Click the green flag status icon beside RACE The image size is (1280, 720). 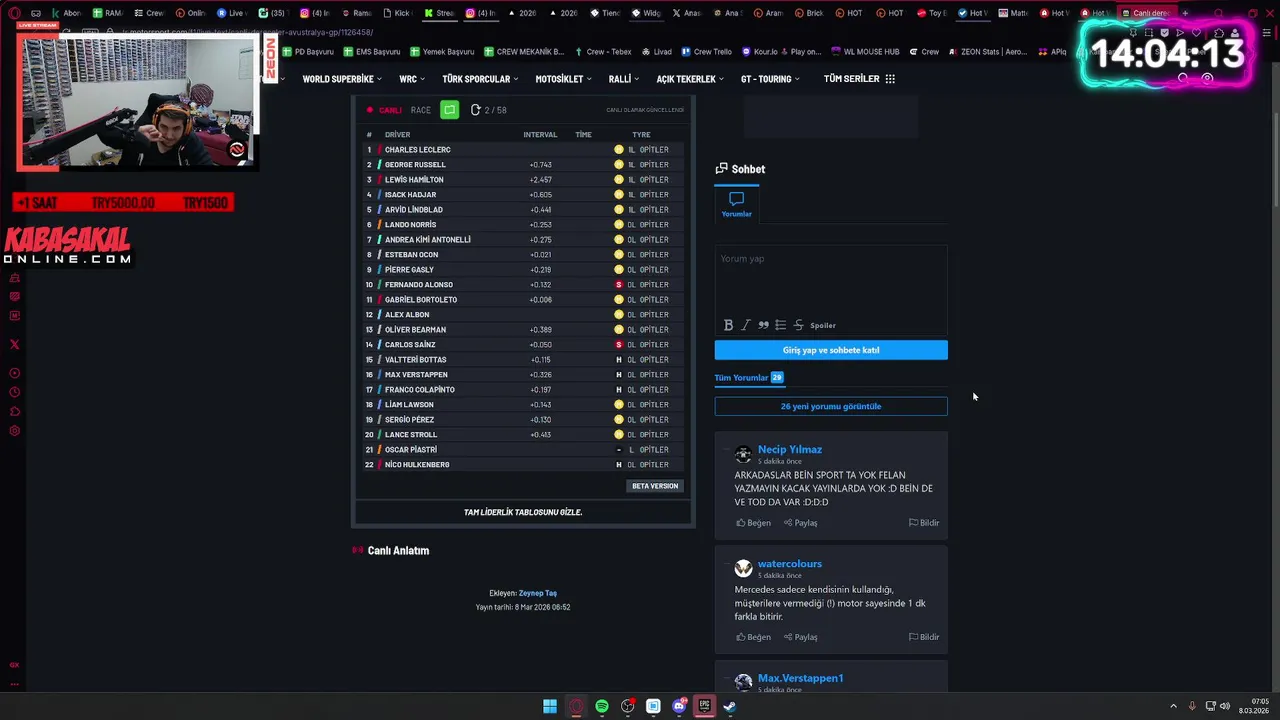[450, 110]
